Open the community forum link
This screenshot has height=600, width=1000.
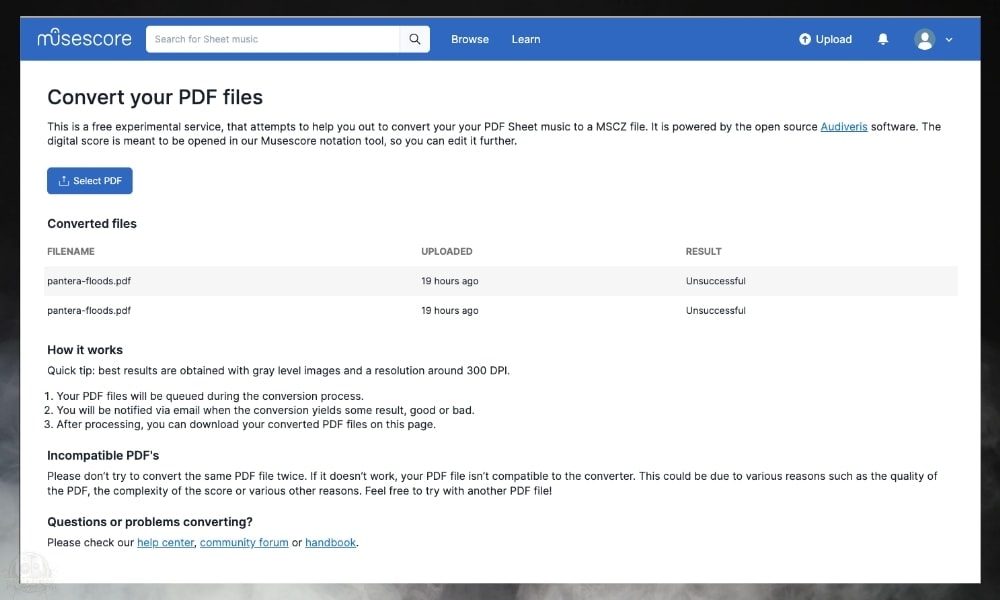coord(244,542)
